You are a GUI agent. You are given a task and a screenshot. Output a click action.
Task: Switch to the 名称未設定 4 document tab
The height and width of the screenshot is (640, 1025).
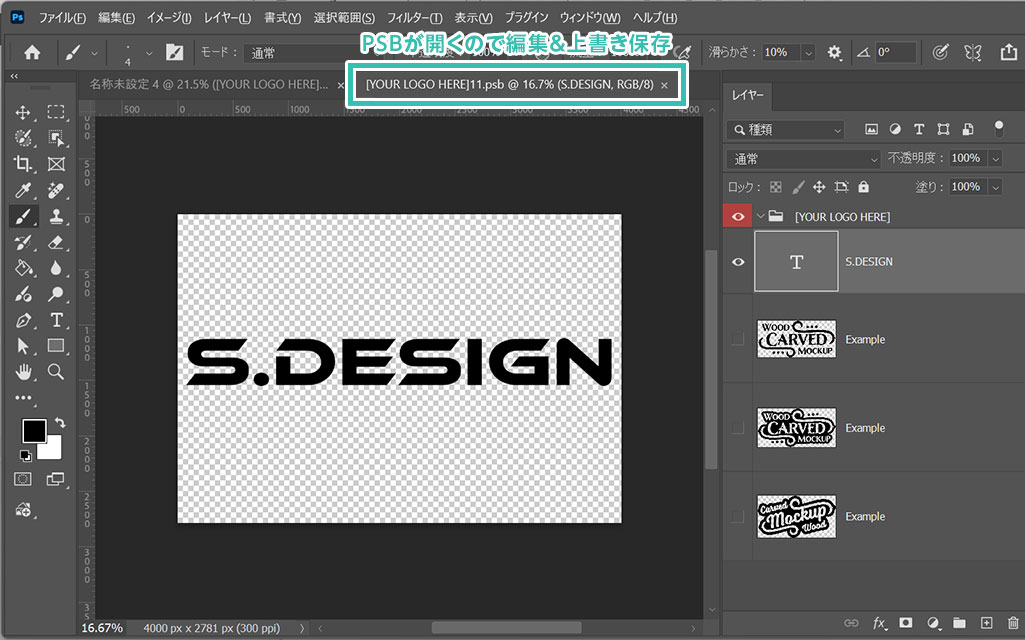208,85
